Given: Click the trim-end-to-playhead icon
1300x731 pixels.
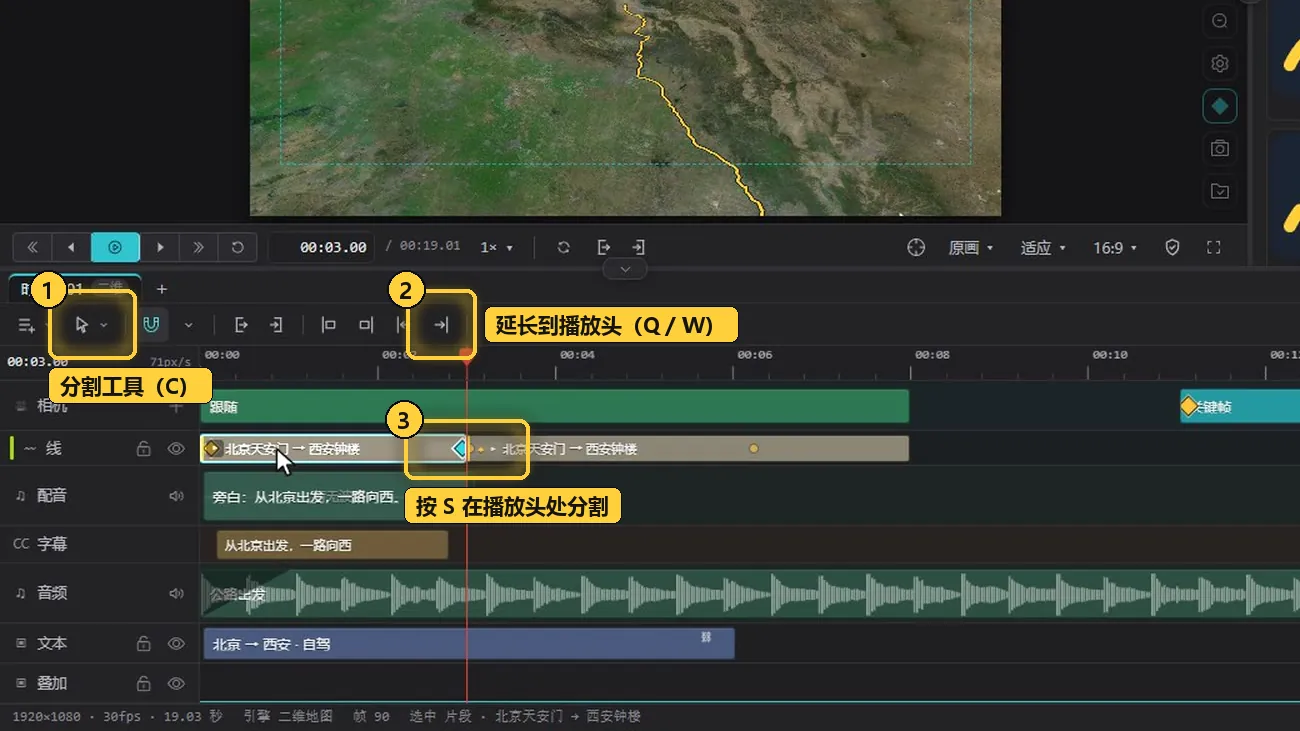Looking at the screenshot, I should [366, 325].
